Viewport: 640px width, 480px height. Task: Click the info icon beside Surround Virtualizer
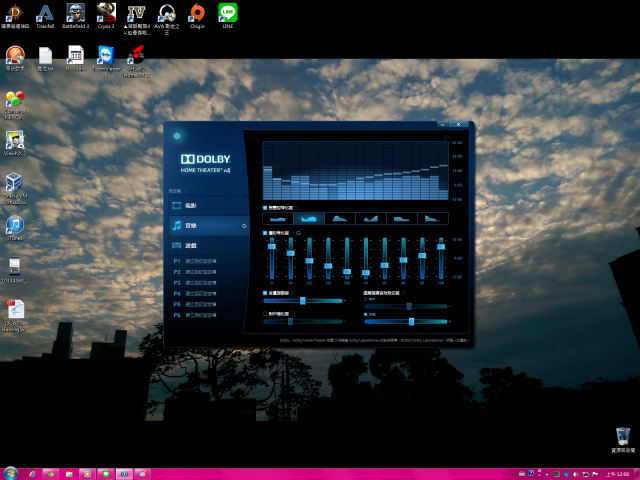404,293
